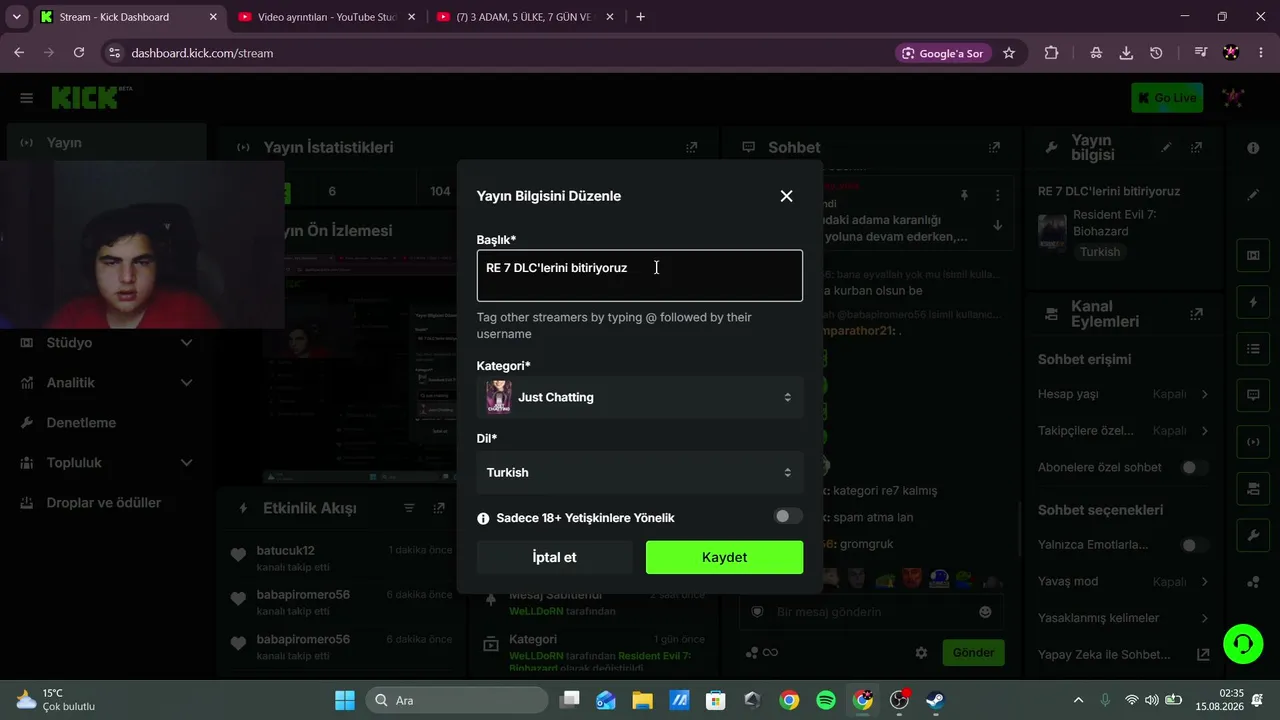Reload the page
Screen dimensions: 1280x720
79,53
